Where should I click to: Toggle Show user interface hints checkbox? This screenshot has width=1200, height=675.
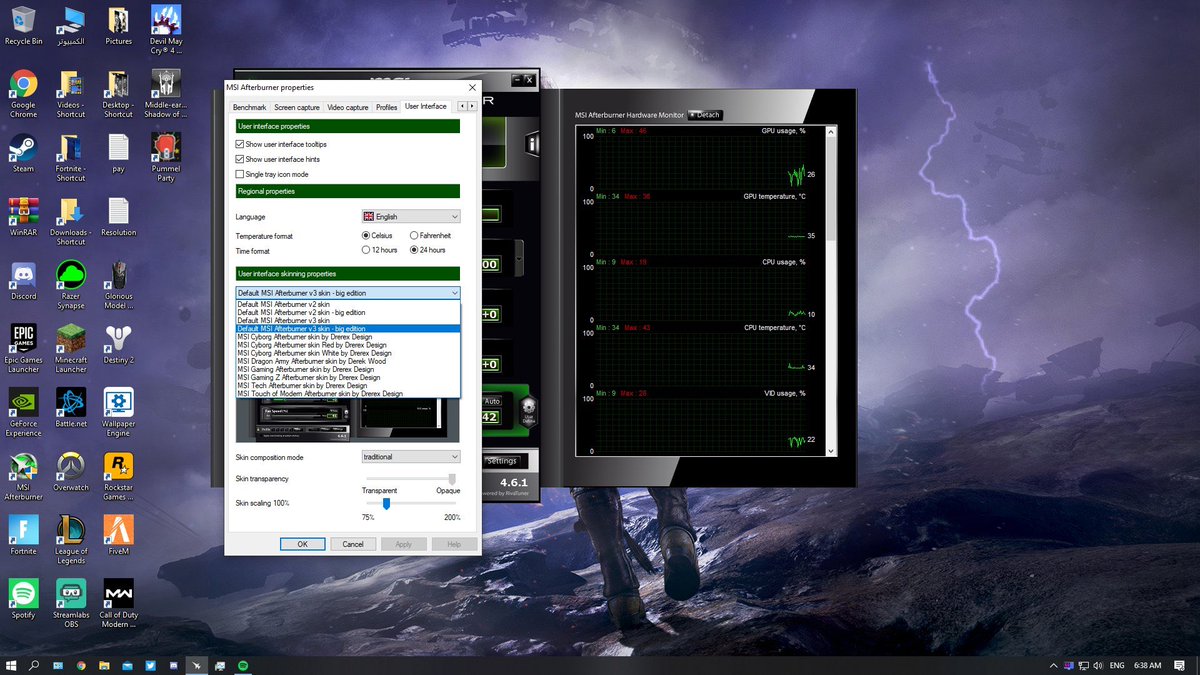pos(240,159)
